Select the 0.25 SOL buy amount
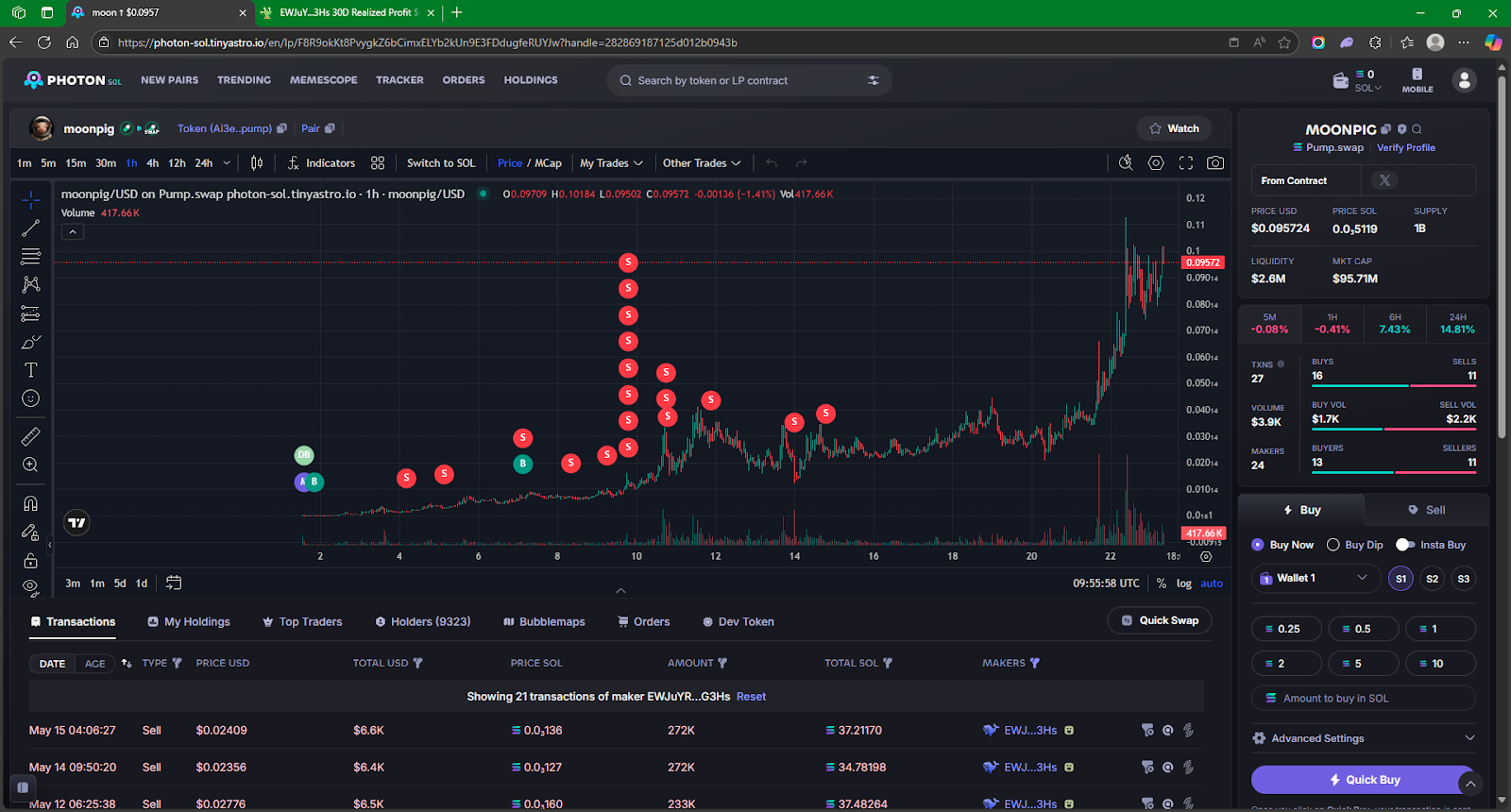Screen dimensions: 1511x812 (x=1286, y=629)
